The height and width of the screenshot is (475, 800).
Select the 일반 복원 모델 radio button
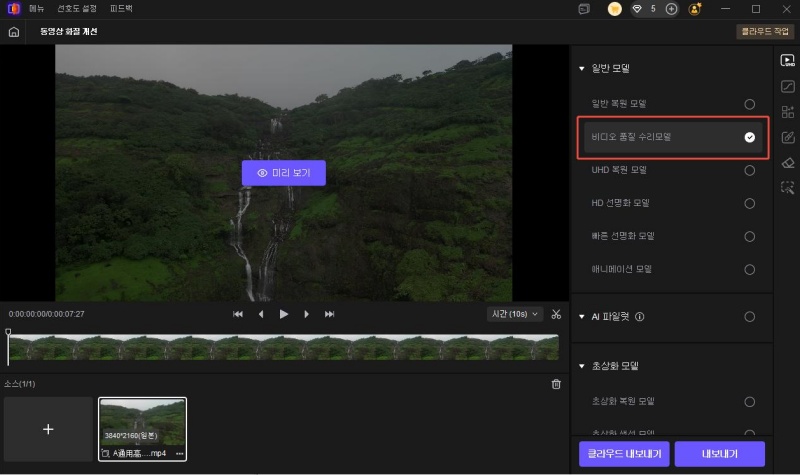click(x=749, y=104)
